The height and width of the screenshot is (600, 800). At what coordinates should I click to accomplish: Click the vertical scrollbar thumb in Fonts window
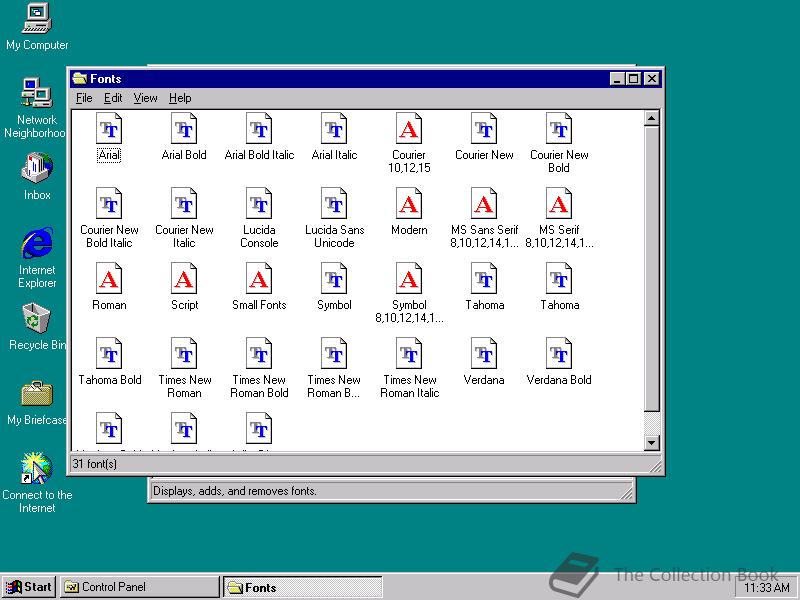pos(652,269)
